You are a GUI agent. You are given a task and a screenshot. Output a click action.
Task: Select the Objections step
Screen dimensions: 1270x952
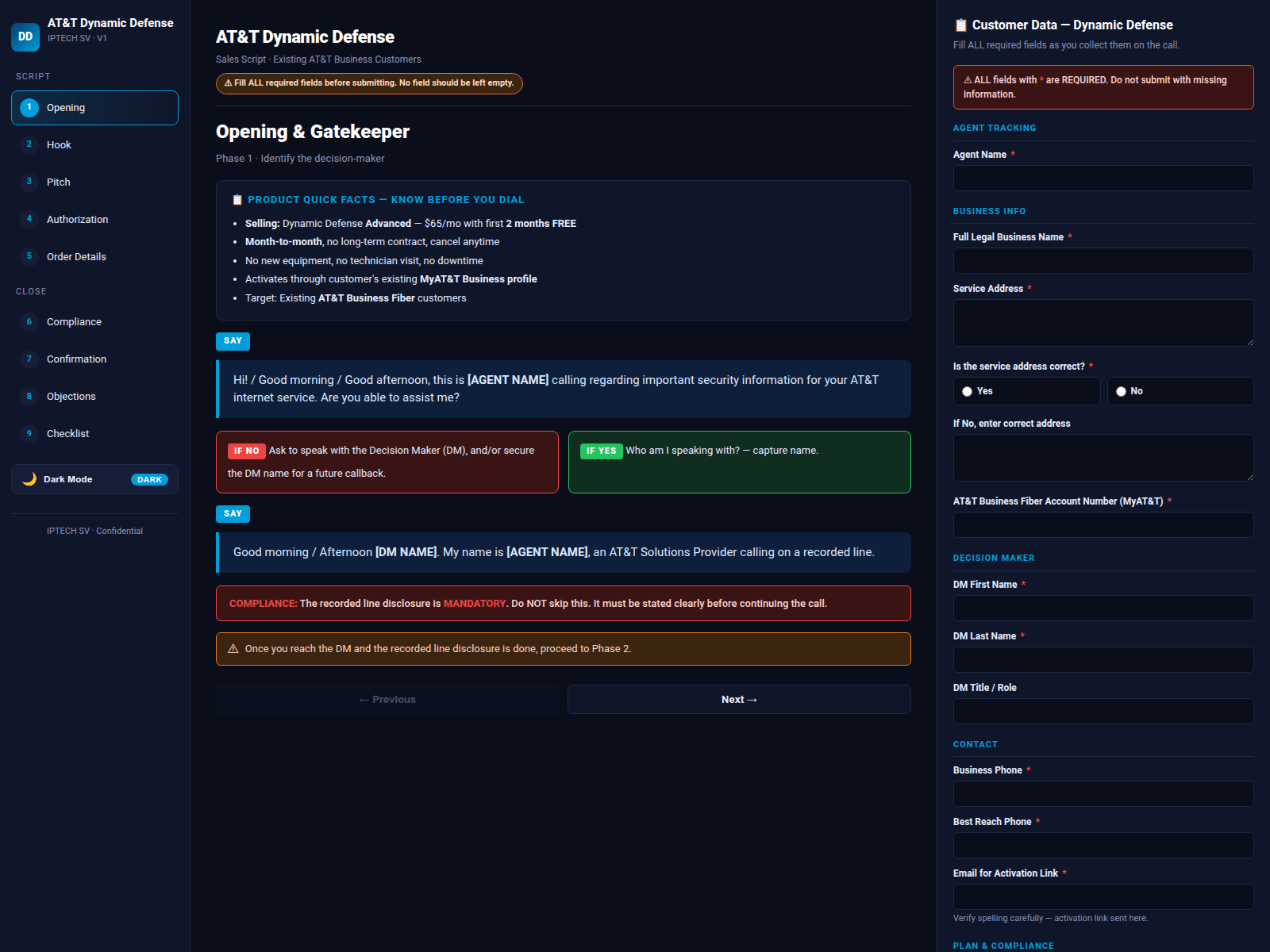94,397
